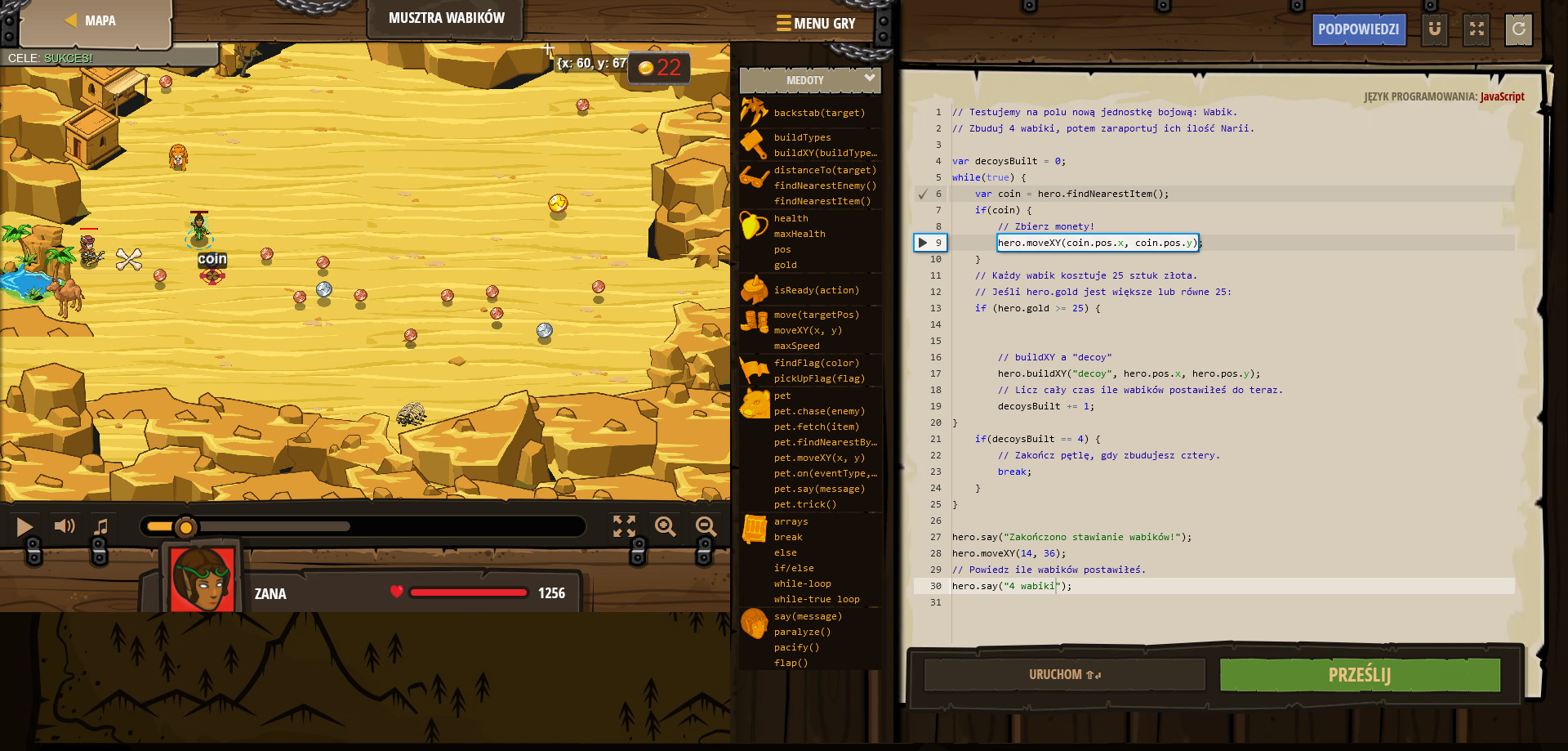Screen dimensions: 1568x751
Task: Click the say-message head icon
Action: [x=754, y=624]
